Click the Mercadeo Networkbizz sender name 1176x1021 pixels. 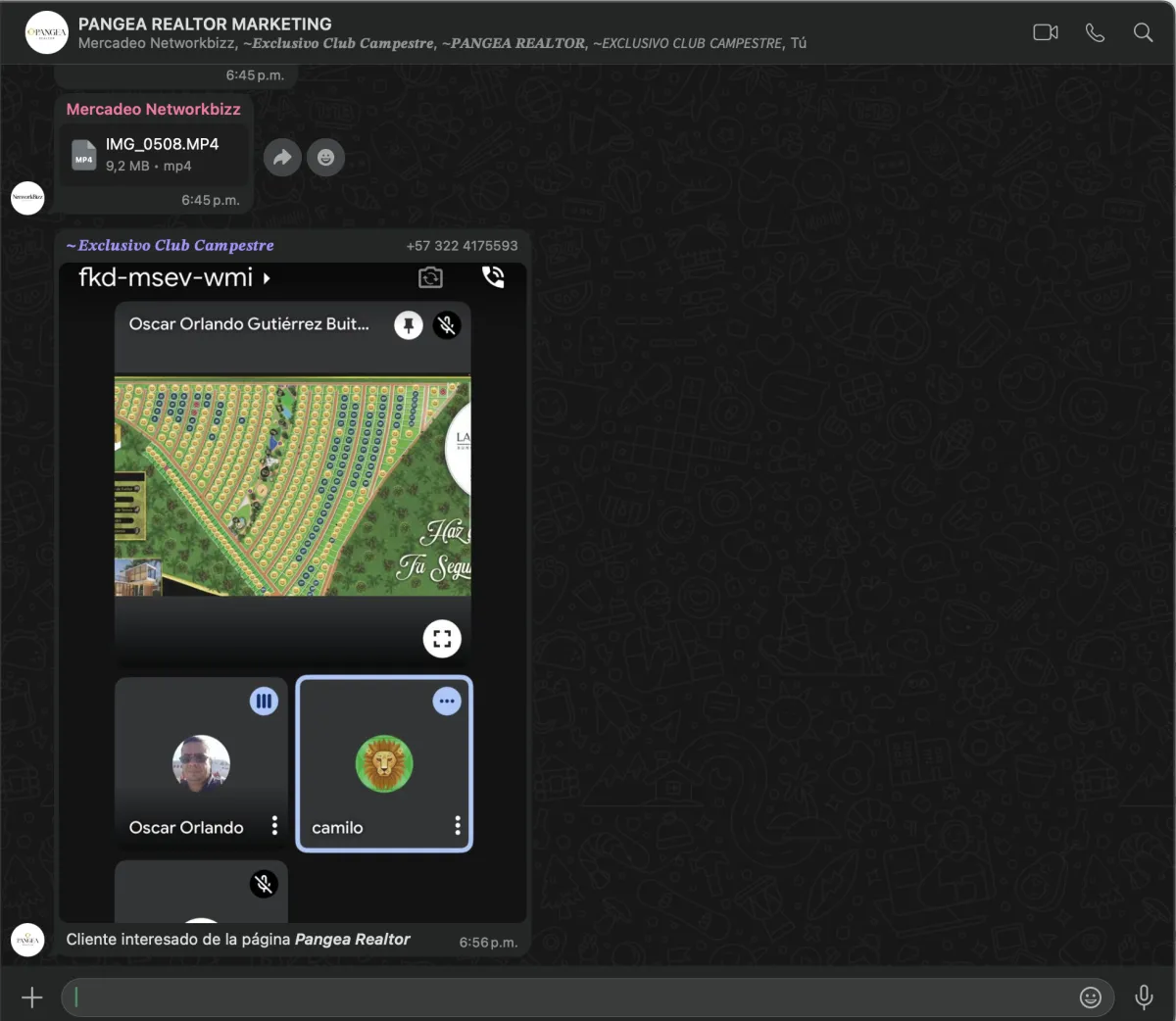tap(153, 109)
